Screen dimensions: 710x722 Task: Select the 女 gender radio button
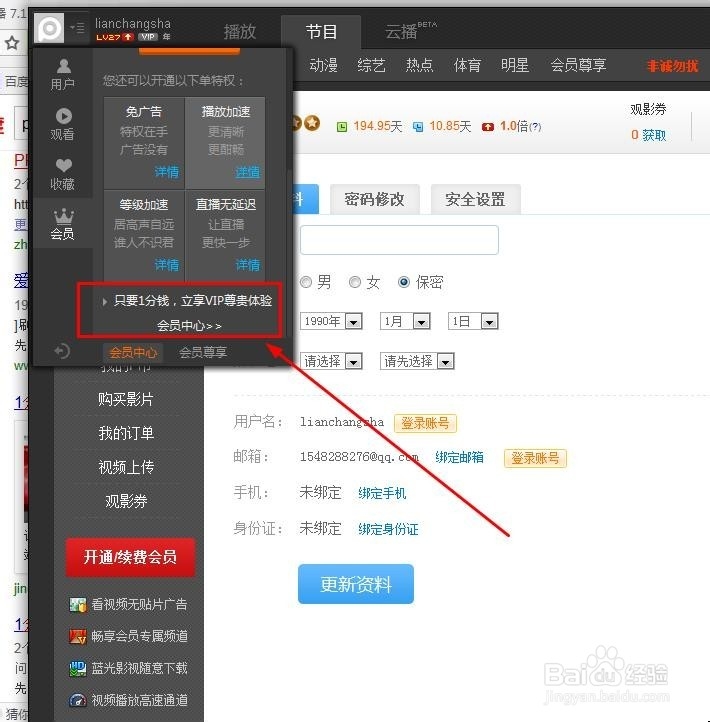coord(355,282)
